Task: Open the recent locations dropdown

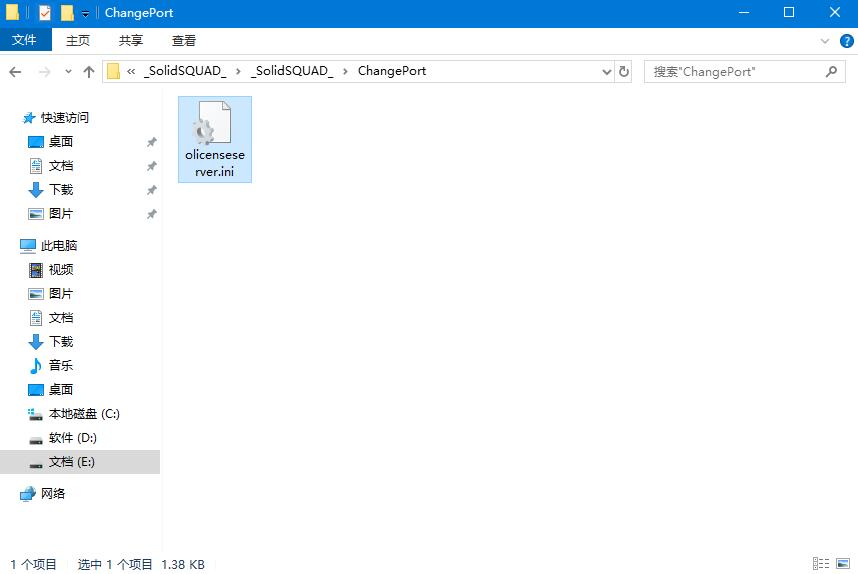Action: [x=68, y=72]
